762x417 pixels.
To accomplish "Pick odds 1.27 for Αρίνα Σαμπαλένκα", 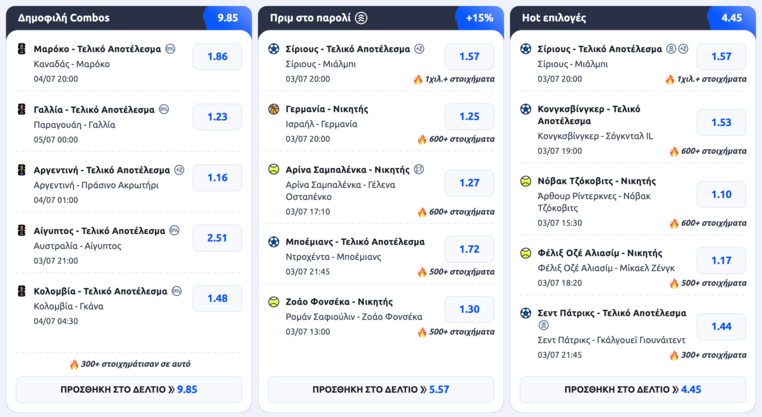I will coord(469,183).
